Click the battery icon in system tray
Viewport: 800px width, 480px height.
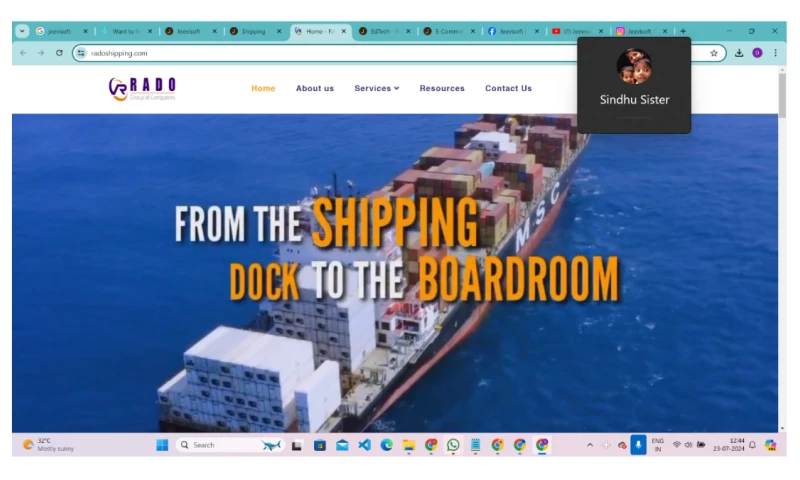coord(701,445)
